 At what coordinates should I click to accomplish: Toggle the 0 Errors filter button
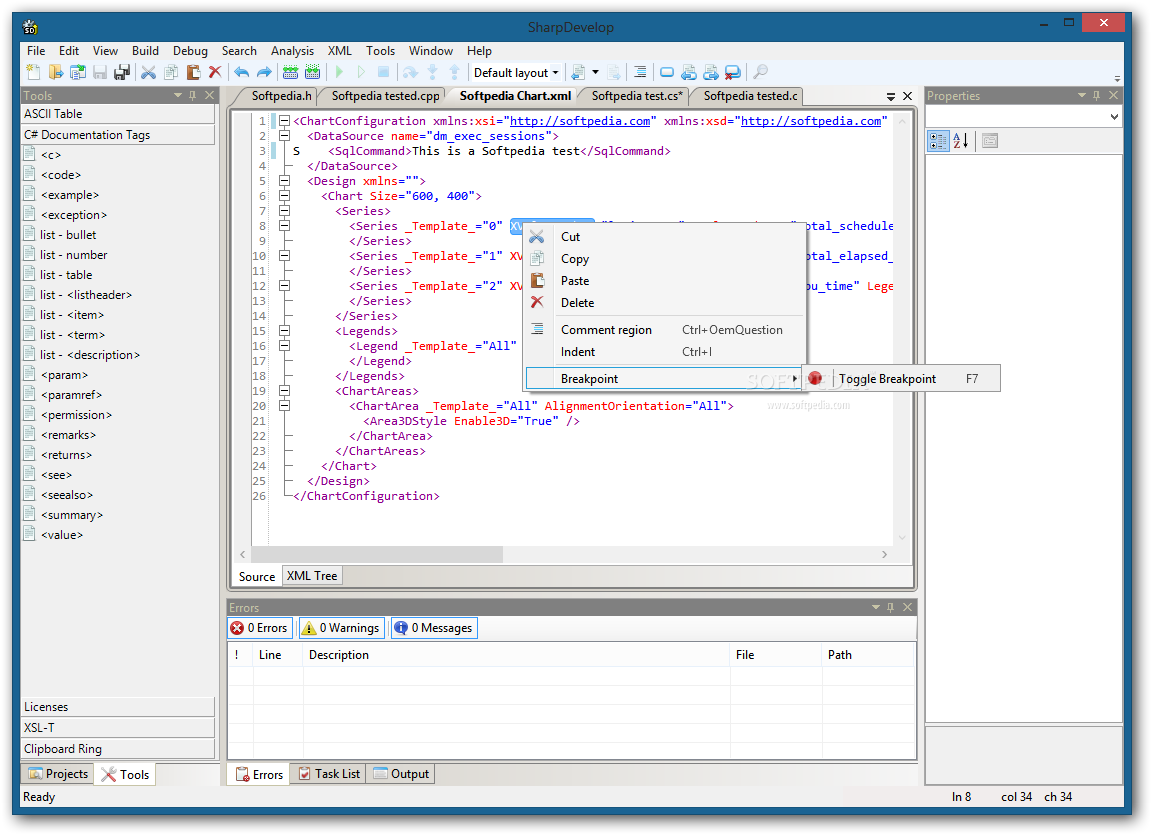point(260,628)
